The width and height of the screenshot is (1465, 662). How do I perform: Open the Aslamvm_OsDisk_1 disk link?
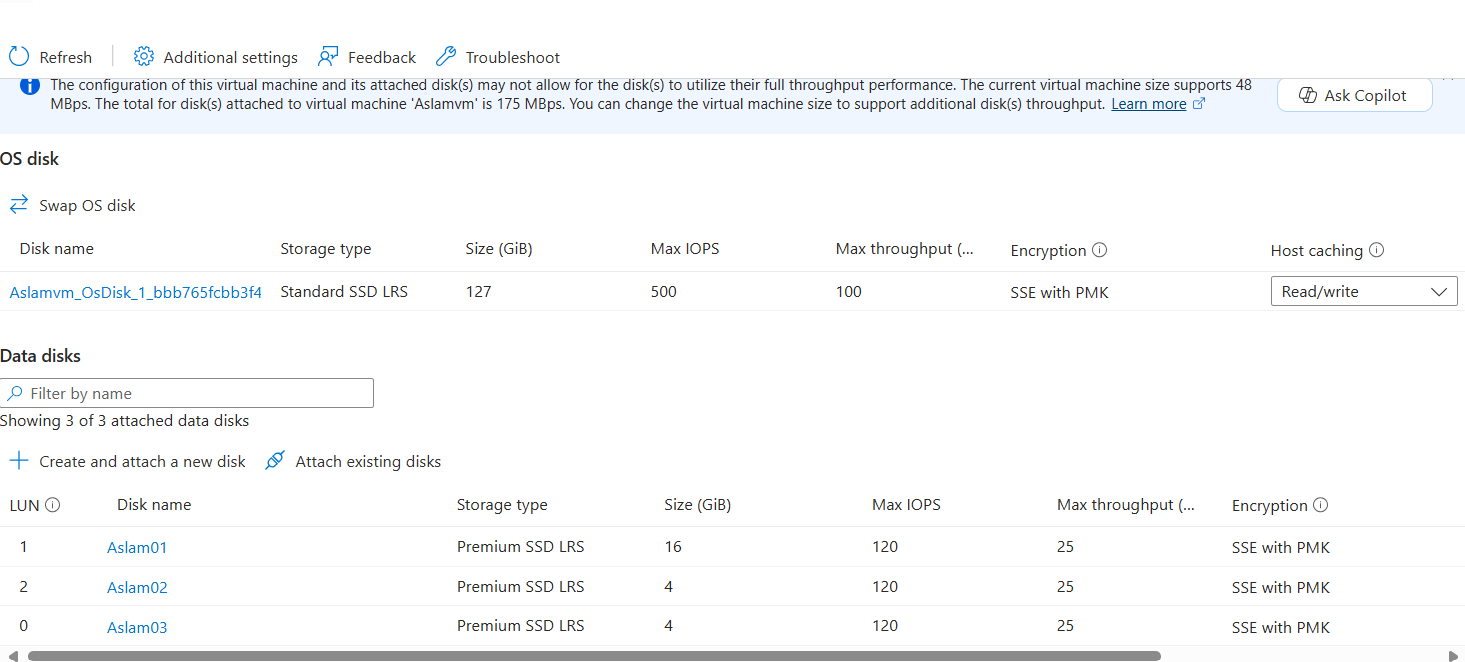(136, 292)
